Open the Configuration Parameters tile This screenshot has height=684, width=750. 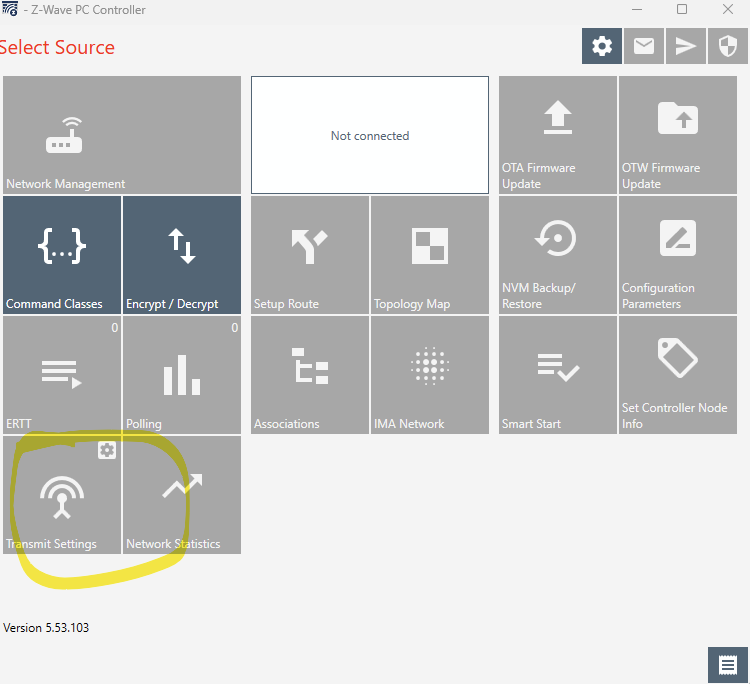pos(678,255)
